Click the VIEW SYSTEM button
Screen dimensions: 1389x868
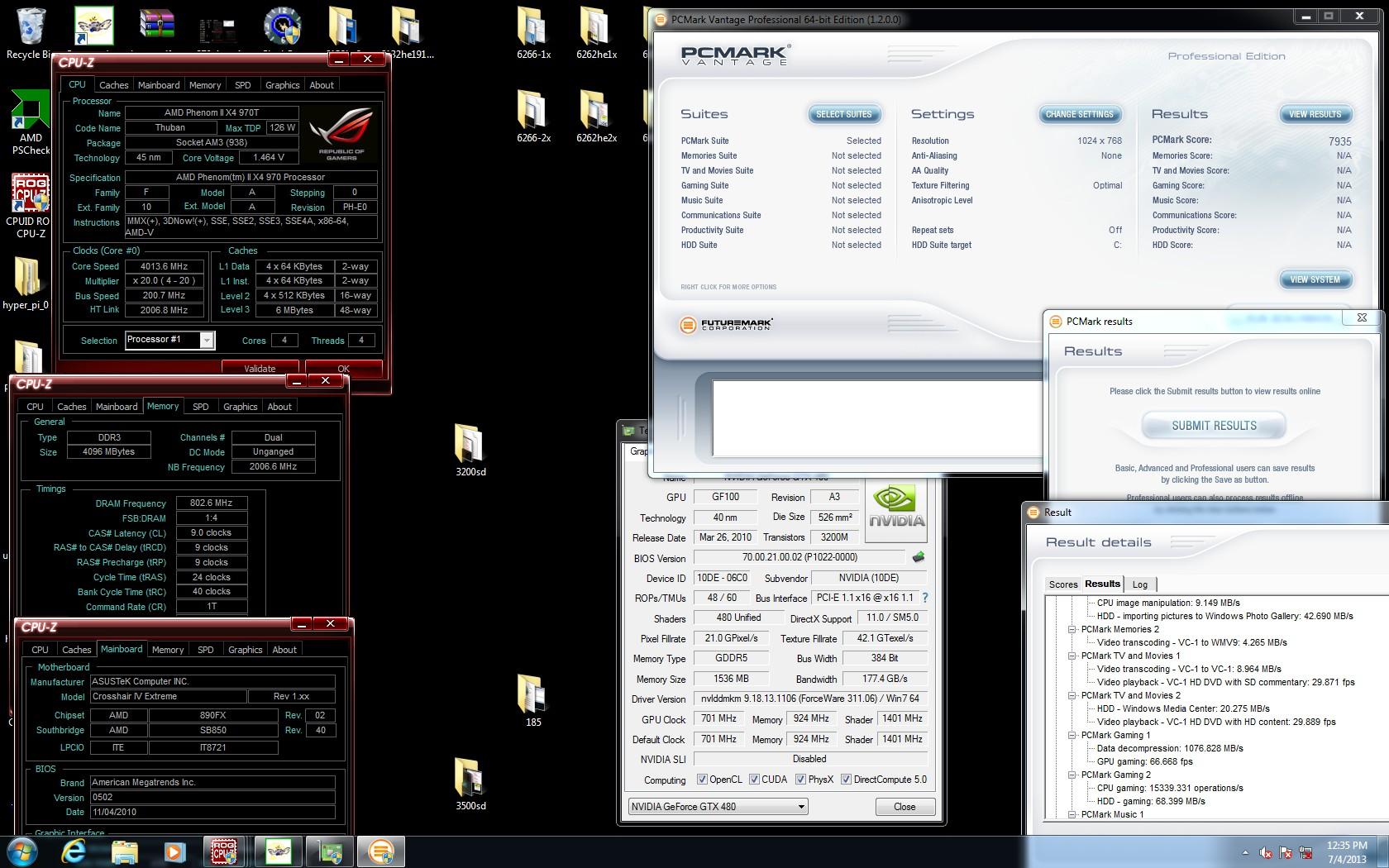[1315, 279]
